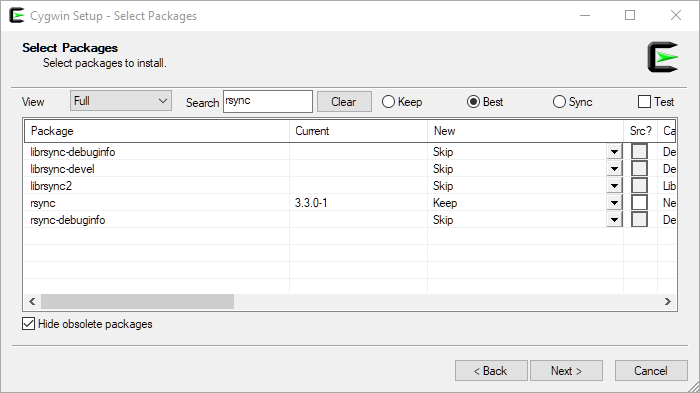Check Src box for librsync-debuginfo
The width and height of the screenshot is (700, 393).
(x=639, y=151)
